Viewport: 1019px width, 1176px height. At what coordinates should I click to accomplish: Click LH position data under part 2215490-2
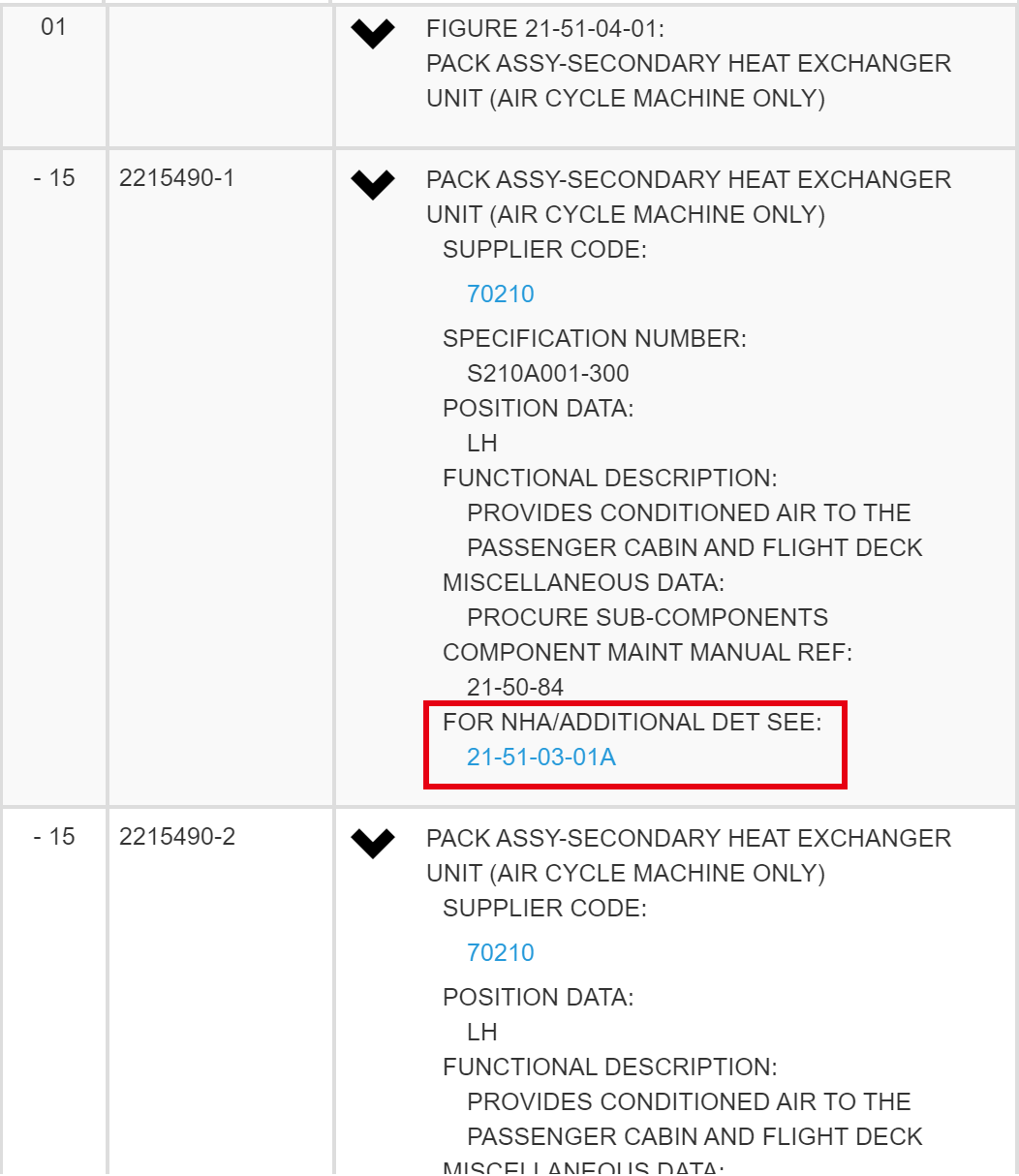coord(481,1032)
